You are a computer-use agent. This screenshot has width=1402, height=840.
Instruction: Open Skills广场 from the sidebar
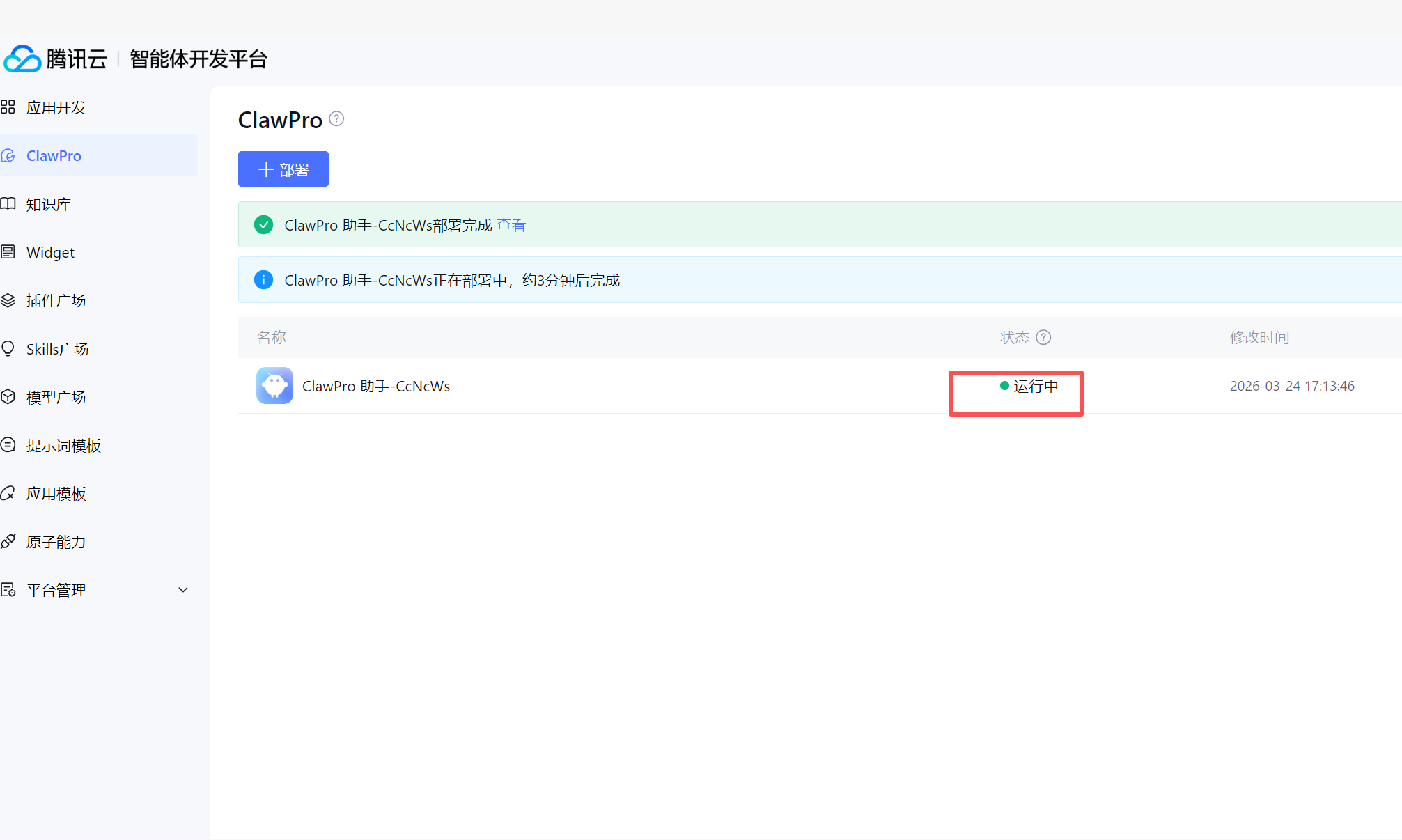[x=57, y=349]
